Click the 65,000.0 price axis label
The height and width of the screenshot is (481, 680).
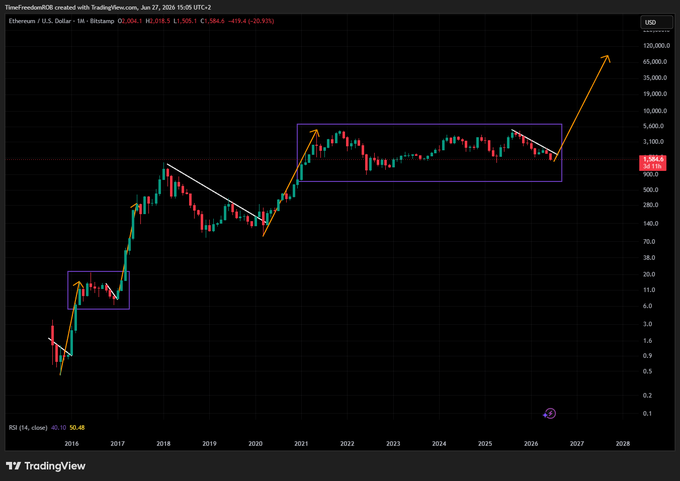click(x=655, y=62)
